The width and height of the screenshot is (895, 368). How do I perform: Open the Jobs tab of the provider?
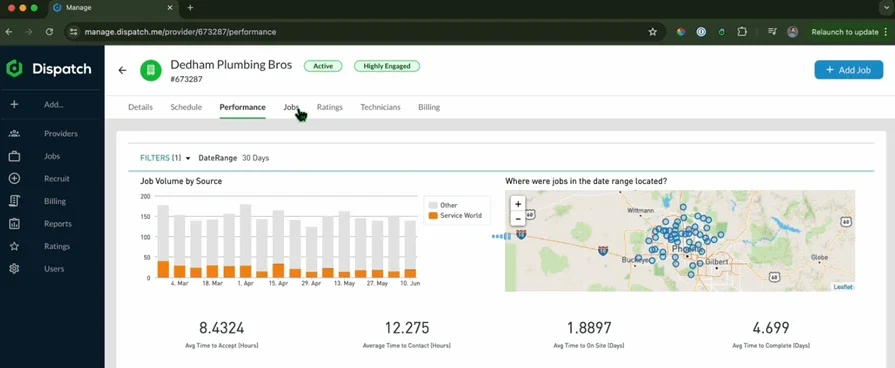[x=291, y=107]
